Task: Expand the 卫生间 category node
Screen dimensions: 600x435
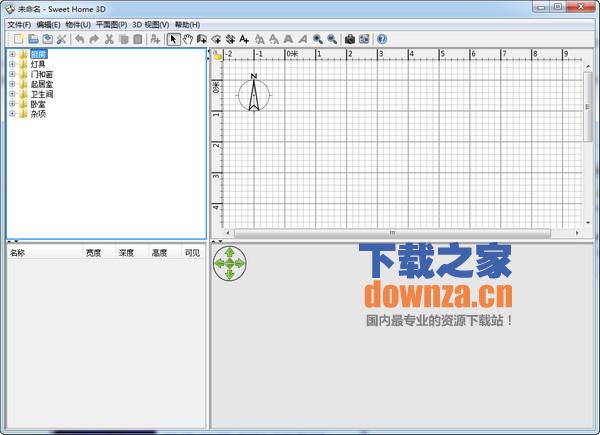Action: point(12,94)
